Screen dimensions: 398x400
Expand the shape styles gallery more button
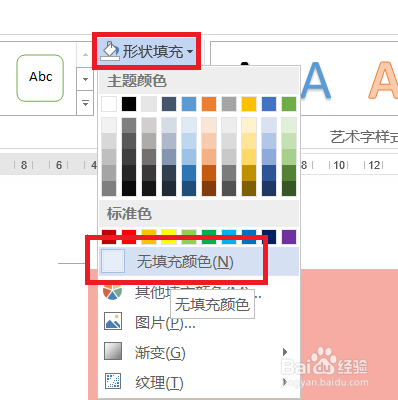(x=85, y=103)
